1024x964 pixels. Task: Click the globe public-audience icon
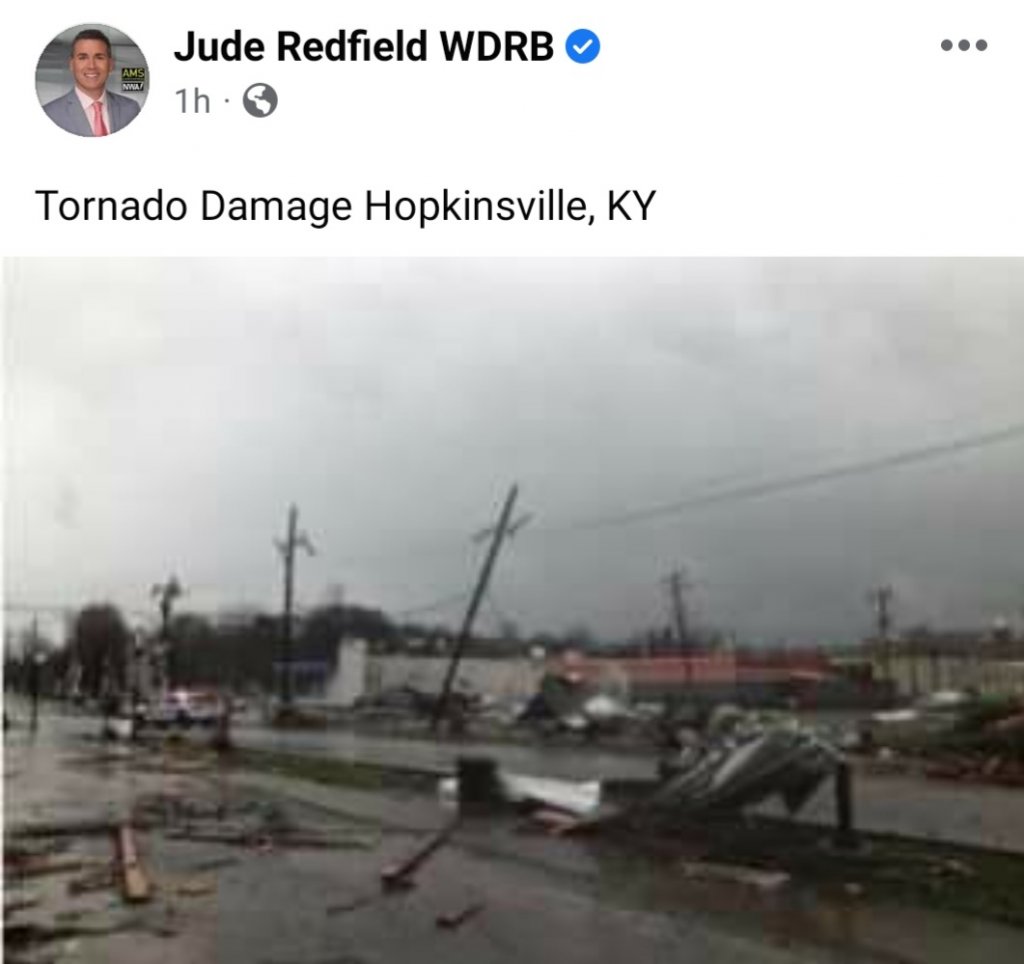click(x=260, y=101)
